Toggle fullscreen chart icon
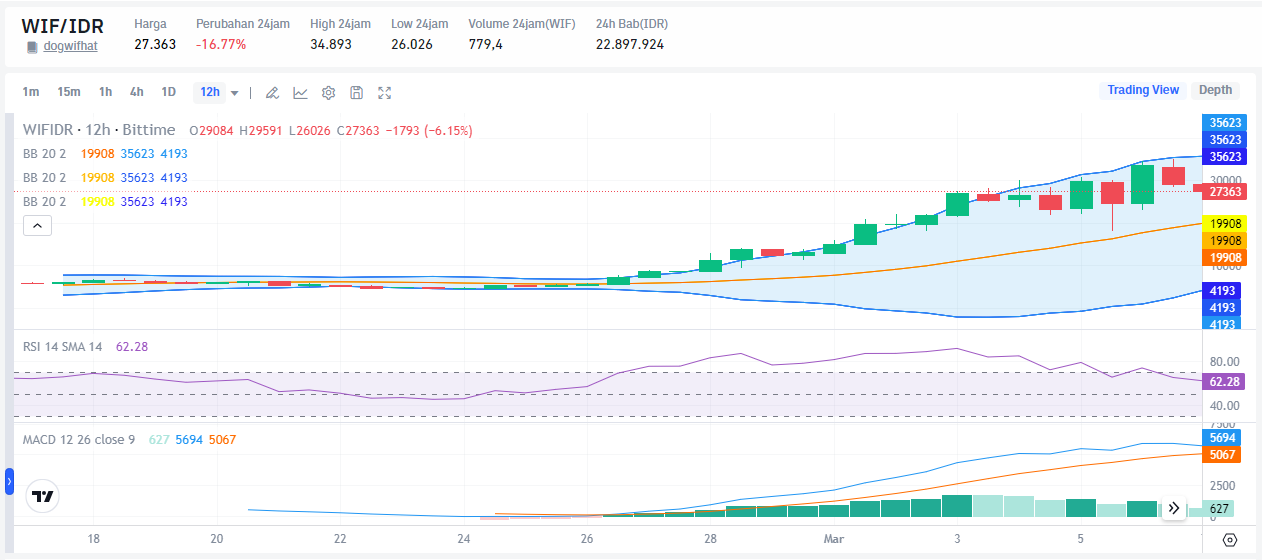1262x560 pixels. click(x=385, y=92)
